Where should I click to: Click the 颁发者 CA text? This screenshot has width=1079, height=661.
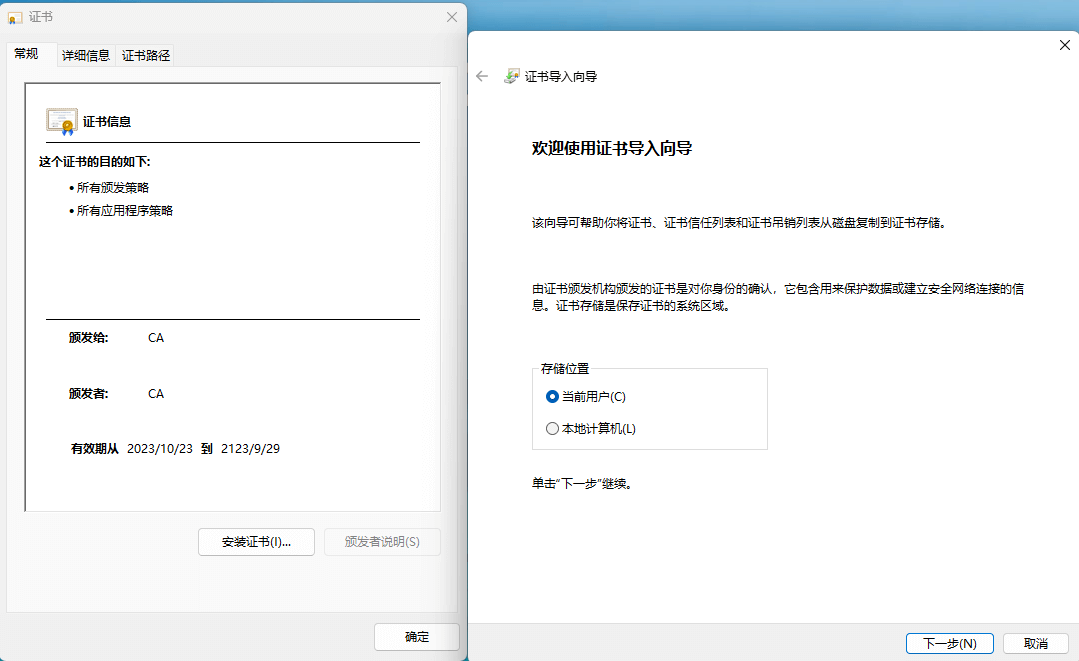(156, 393)
